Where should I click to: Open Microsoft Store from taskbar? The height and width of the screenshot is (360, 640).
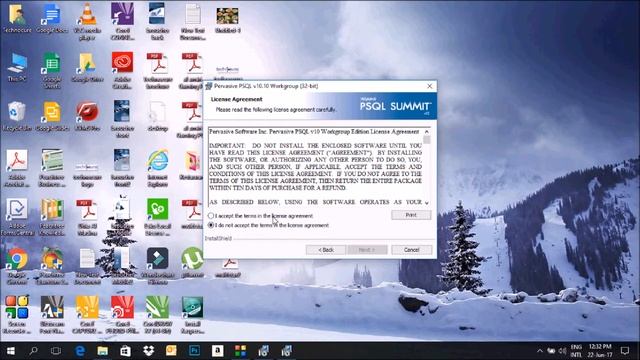pos(125,351)
